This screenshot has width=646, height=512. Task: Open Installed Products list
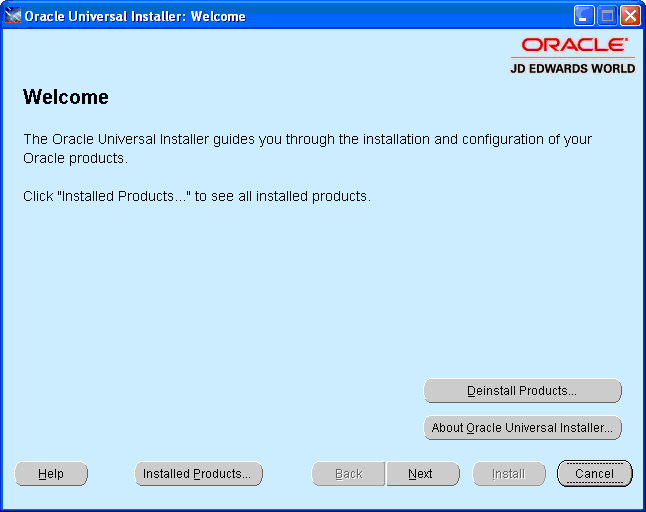[x=198, y=473]
